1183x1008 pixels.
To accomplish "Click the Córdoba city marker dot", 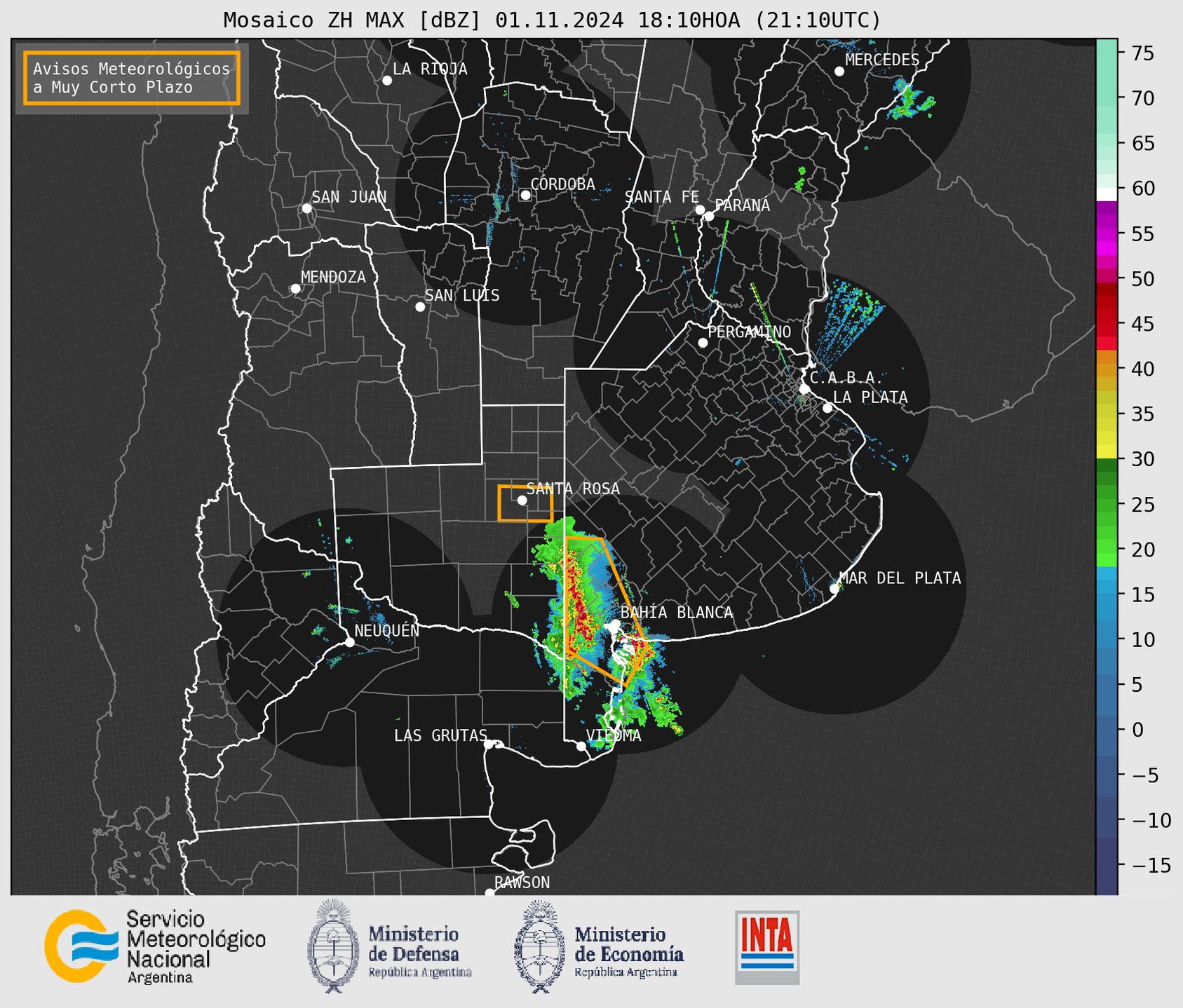I will 525,195.
